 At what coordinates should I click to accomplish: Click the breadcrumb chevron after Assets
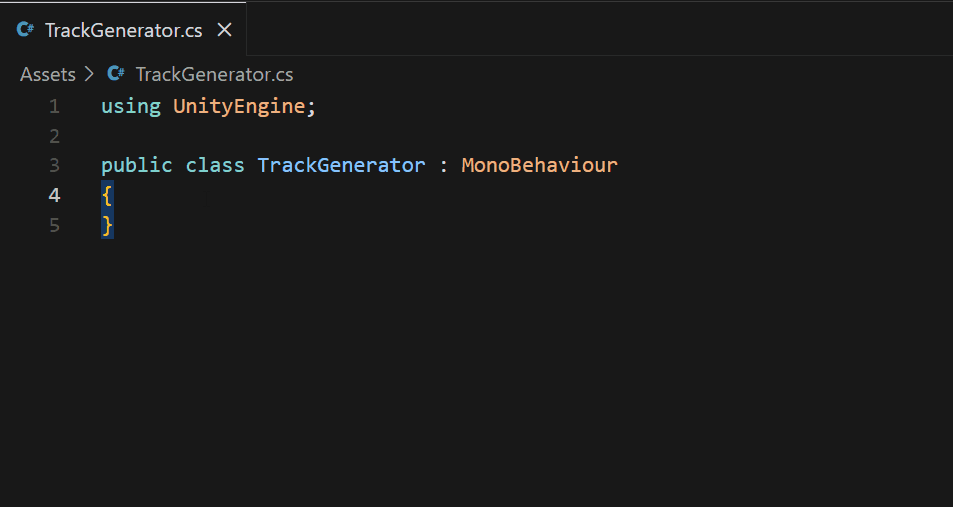pos(89,74)
